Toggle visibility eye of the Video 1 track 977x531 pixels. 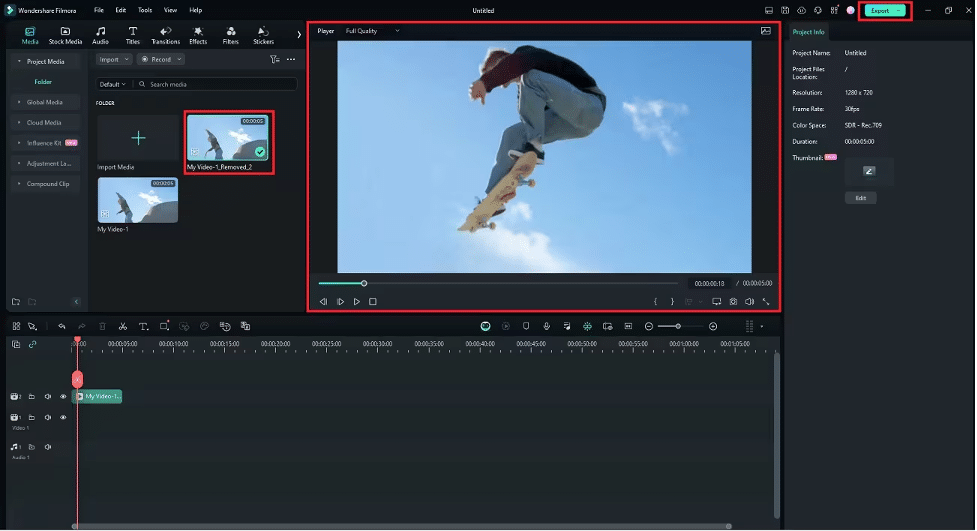coord(63,418)
